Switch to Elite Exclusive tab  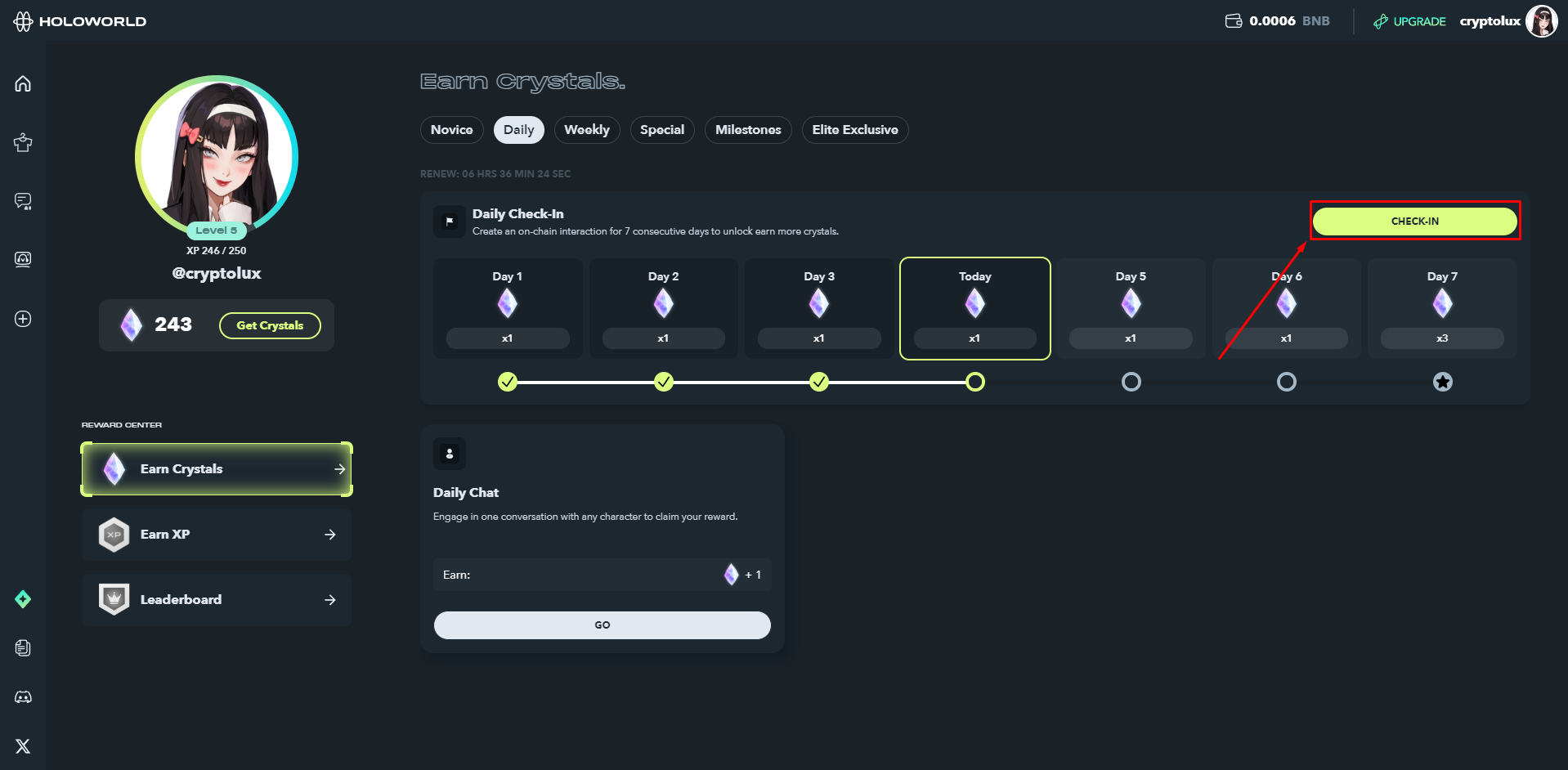point(855,130)
